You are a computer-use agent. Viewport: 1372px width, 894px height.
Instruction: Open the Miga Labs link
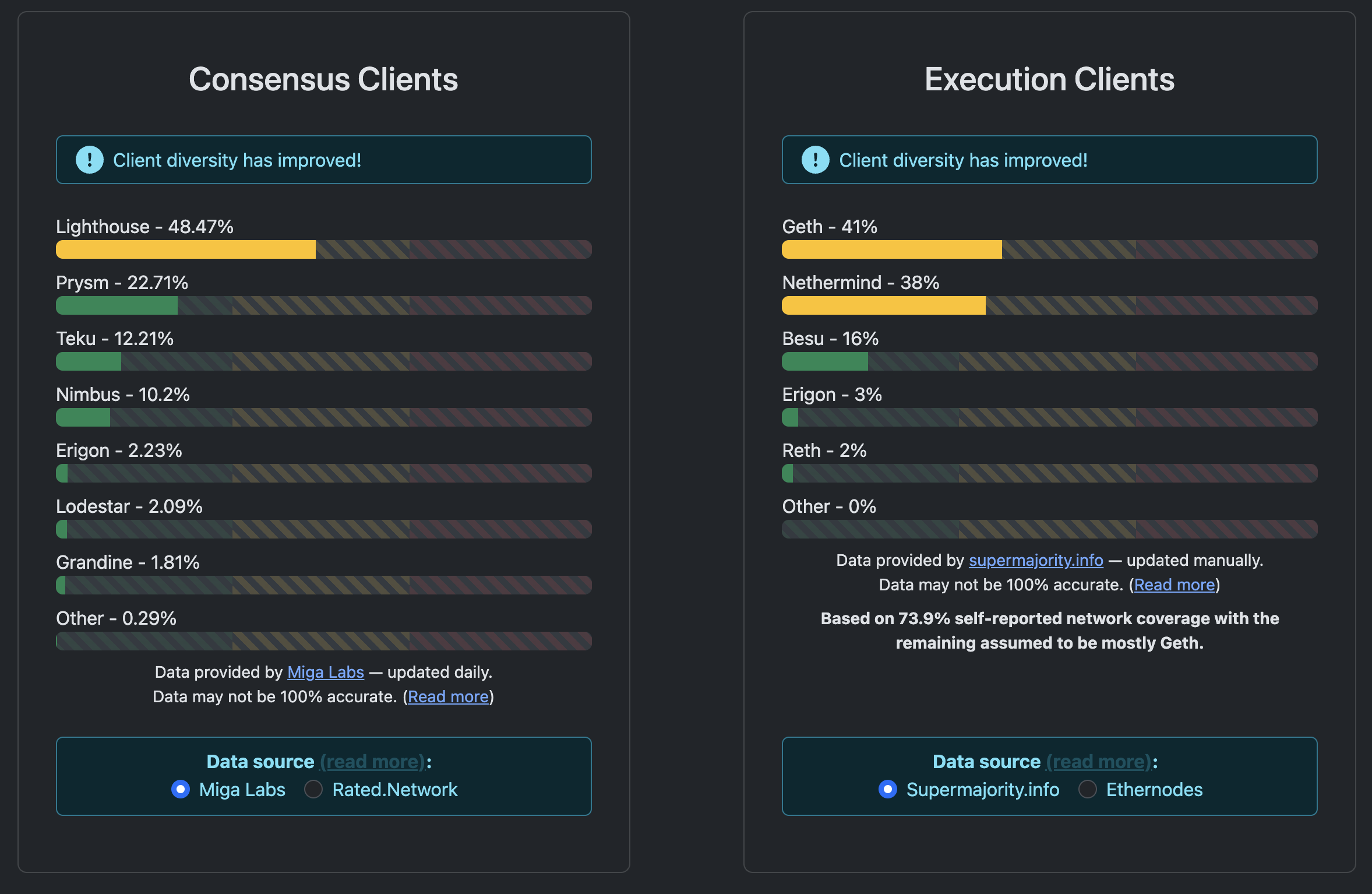tap(325, 672)
